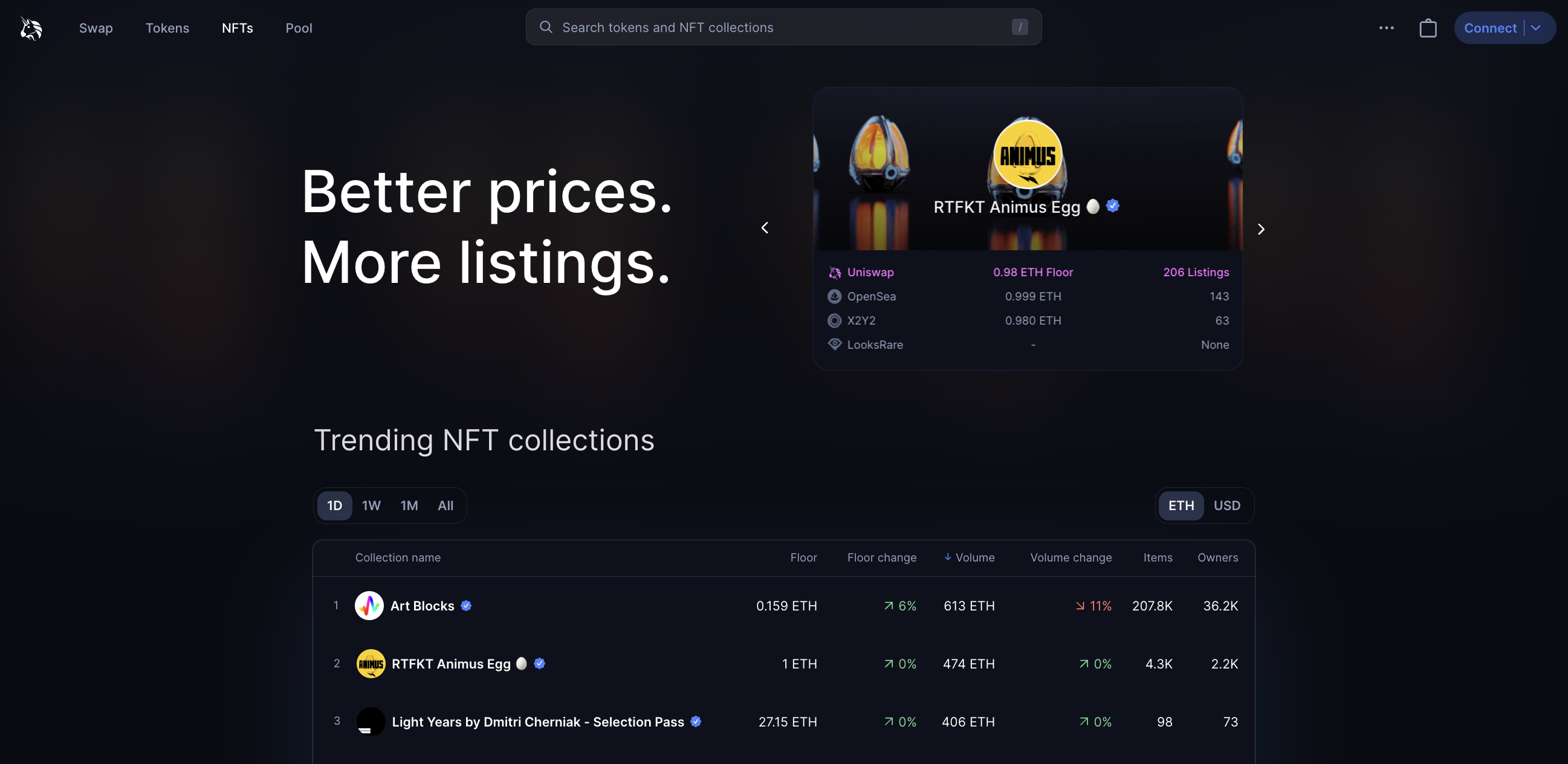Open the three-dot more menu
Screen dimensions: 1568x764
click(1386, 28)
